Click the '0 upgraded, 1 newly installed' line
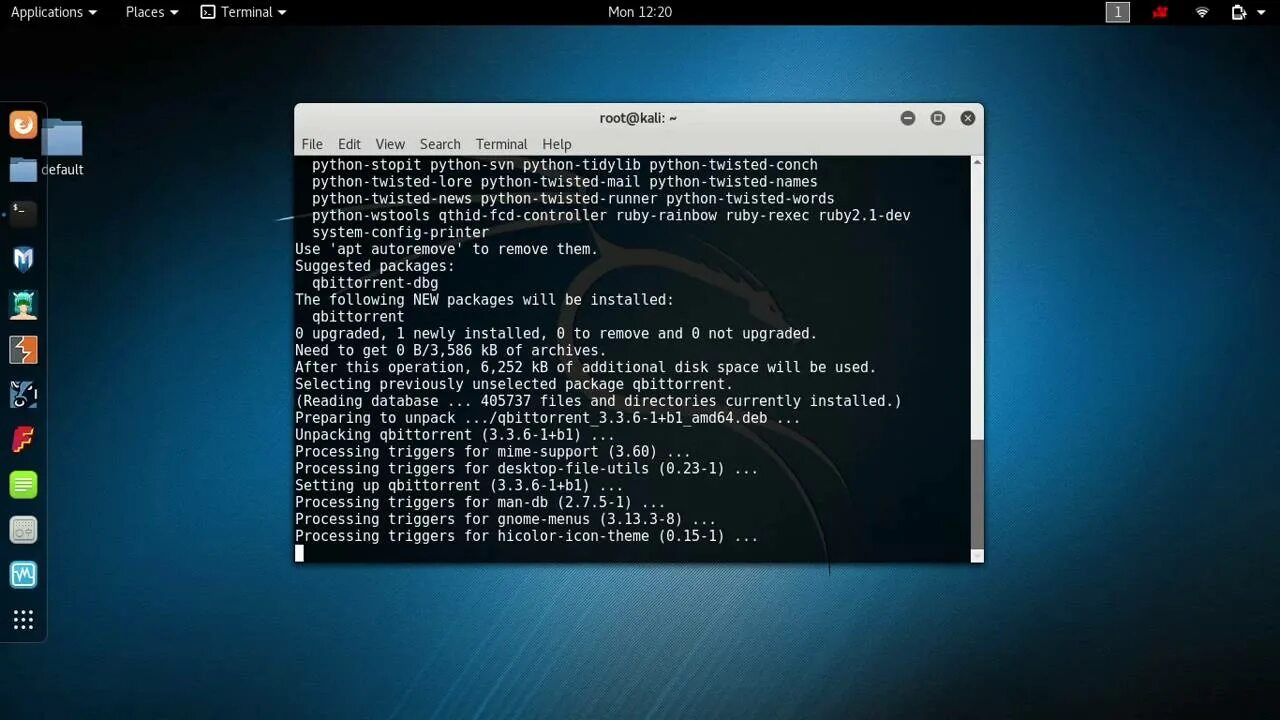Screen dimensions: 1280x720 [556, 334]
